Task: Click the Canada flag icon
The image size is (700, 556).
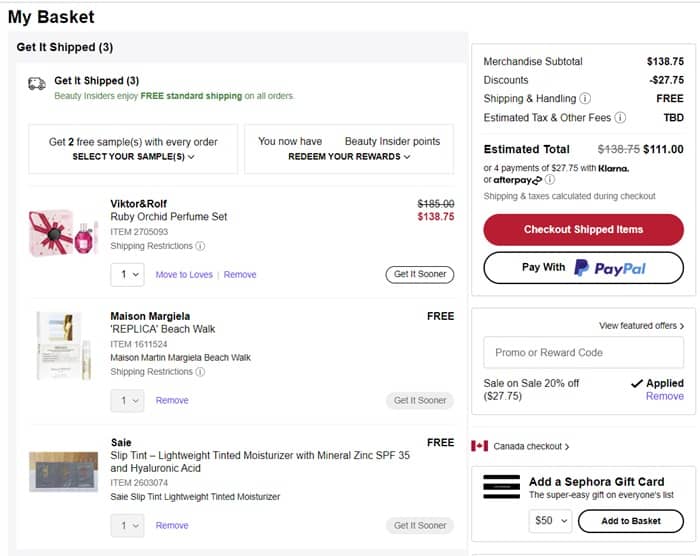Action: tap(479, 446)
